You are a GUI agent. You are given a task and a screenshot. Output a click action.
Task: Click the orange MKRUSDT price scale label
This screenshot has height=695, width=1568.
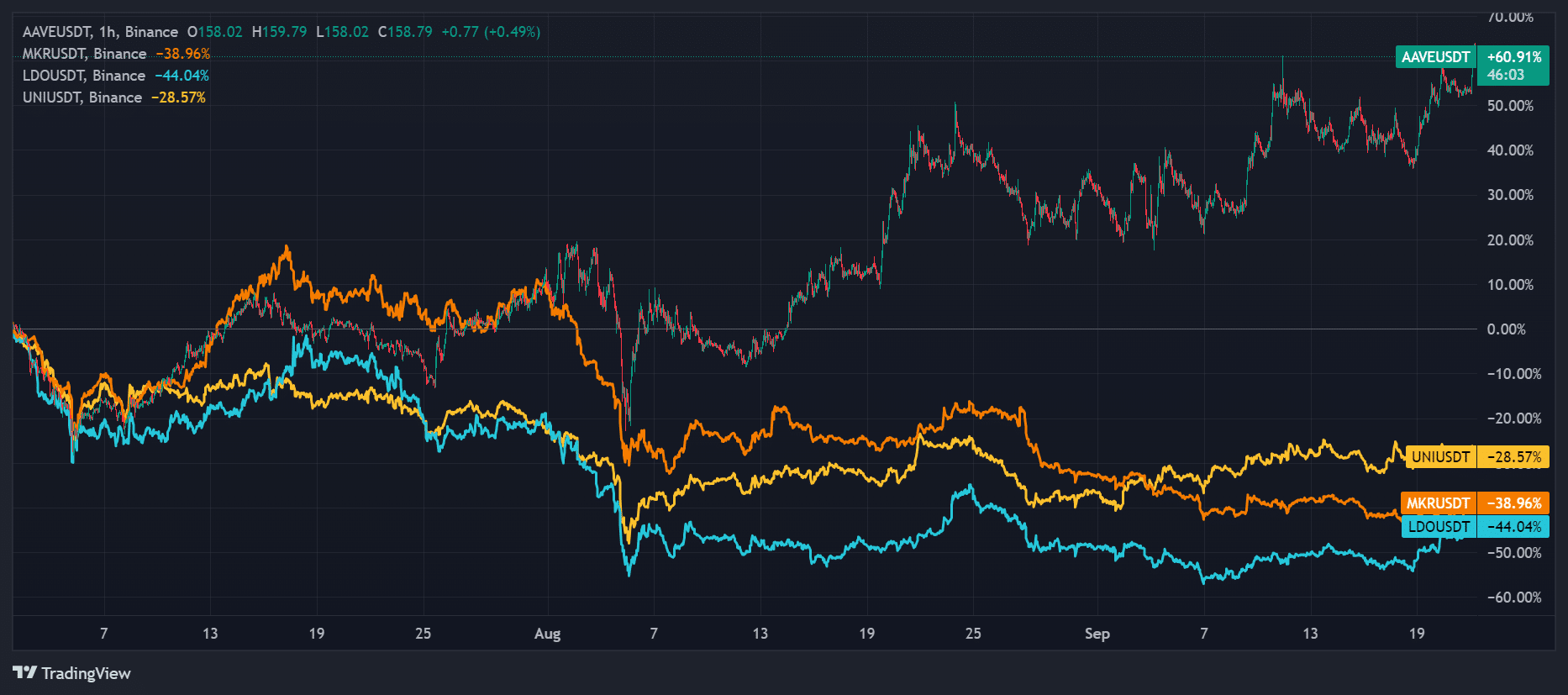[1438, 503]
